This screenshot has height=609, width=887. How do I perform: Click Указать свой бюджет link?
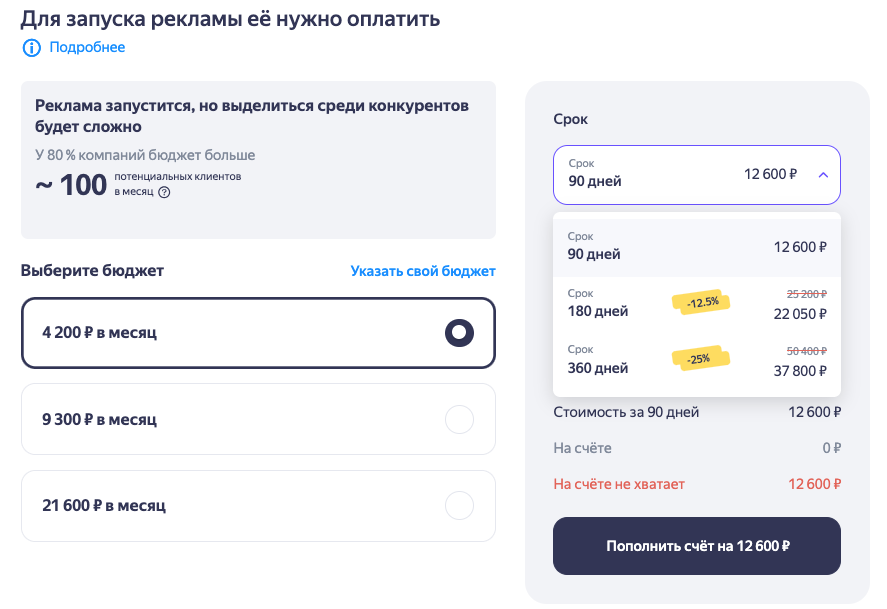pyautogui.click(x=423, y=271)
